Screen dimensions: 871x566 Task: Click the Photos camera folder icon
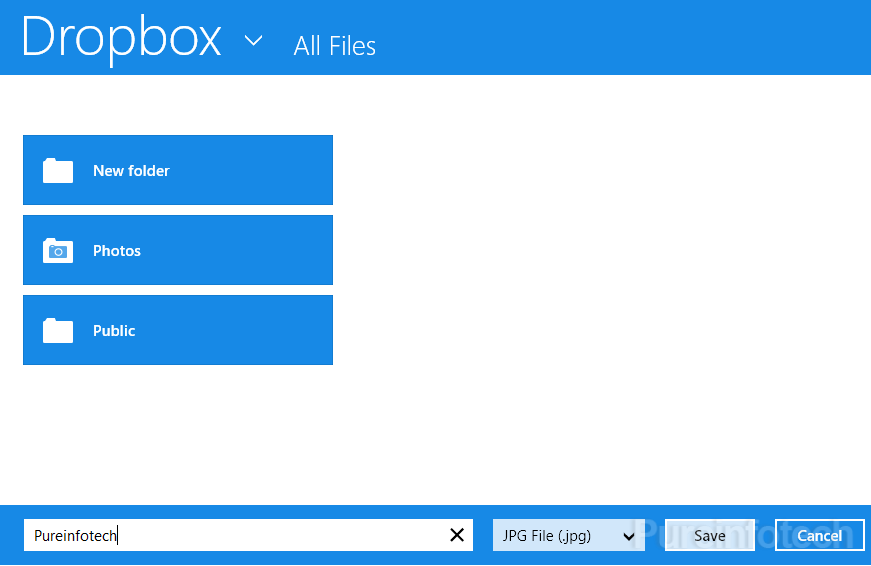[x=58, y=251]
